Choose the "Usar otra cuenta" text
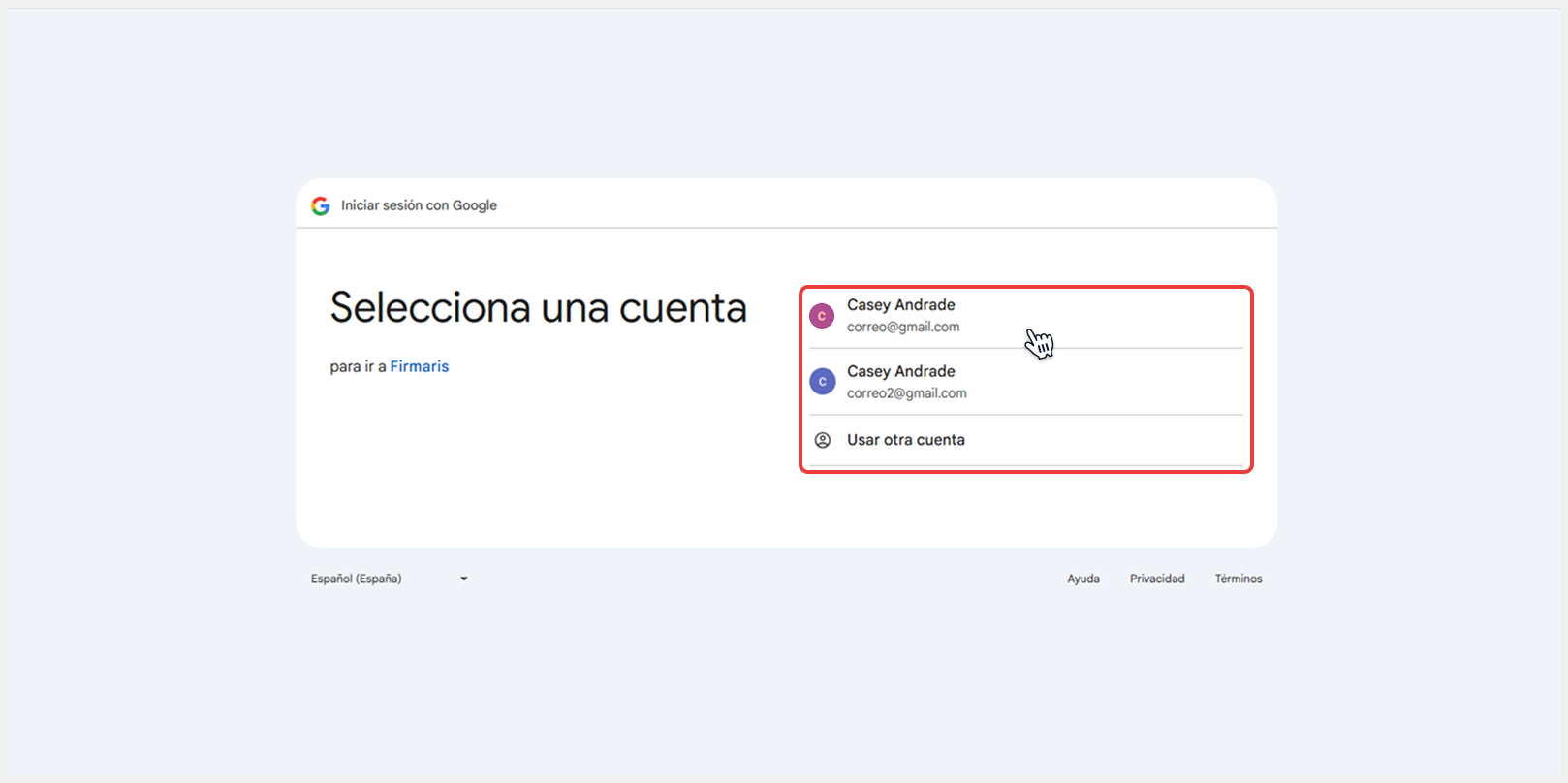1568x783 pixels. pyautogui.click(x=905, y=440)
